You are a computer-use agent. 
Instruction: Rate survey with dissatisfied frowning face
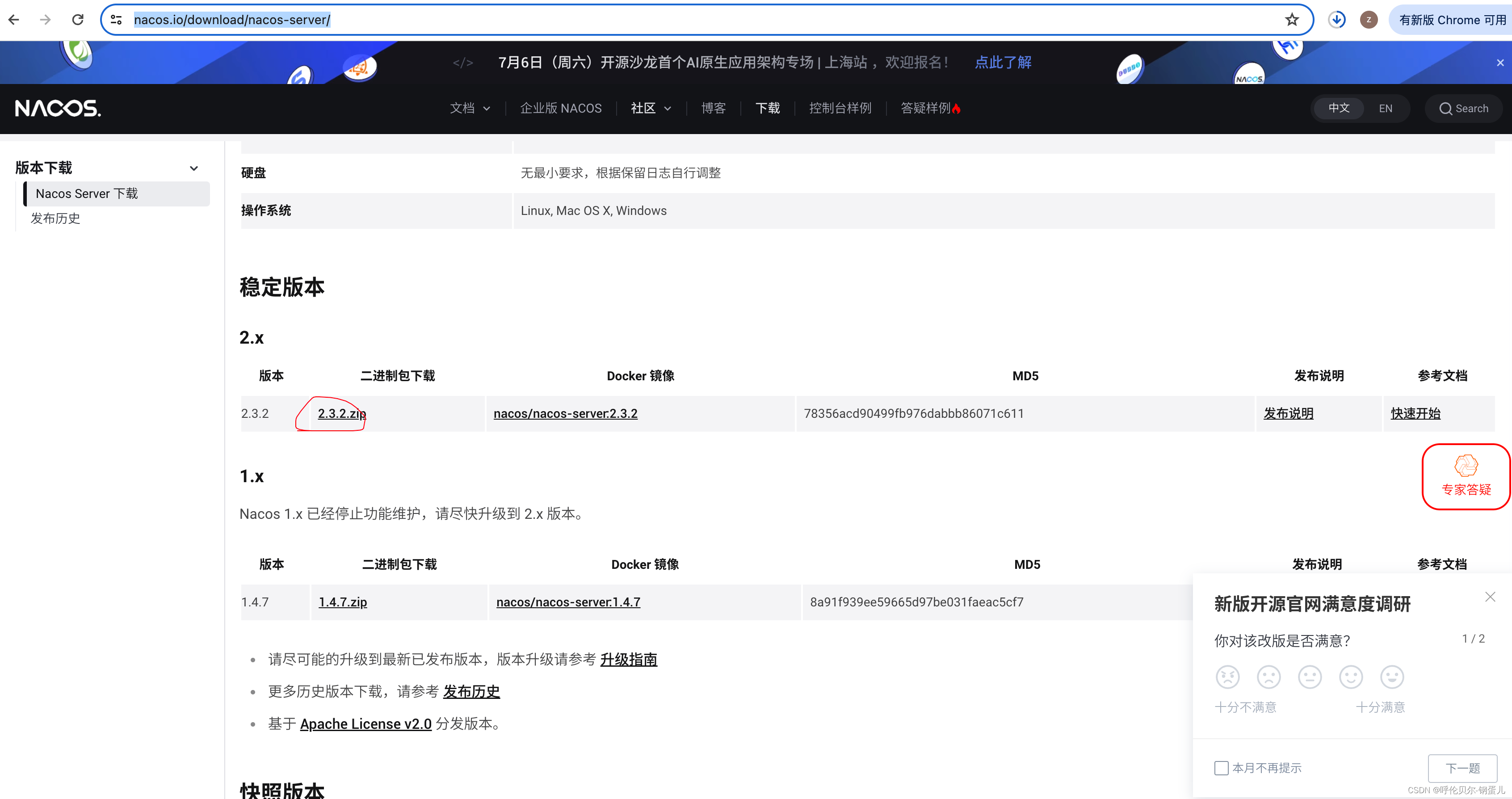click(1268, 677)
